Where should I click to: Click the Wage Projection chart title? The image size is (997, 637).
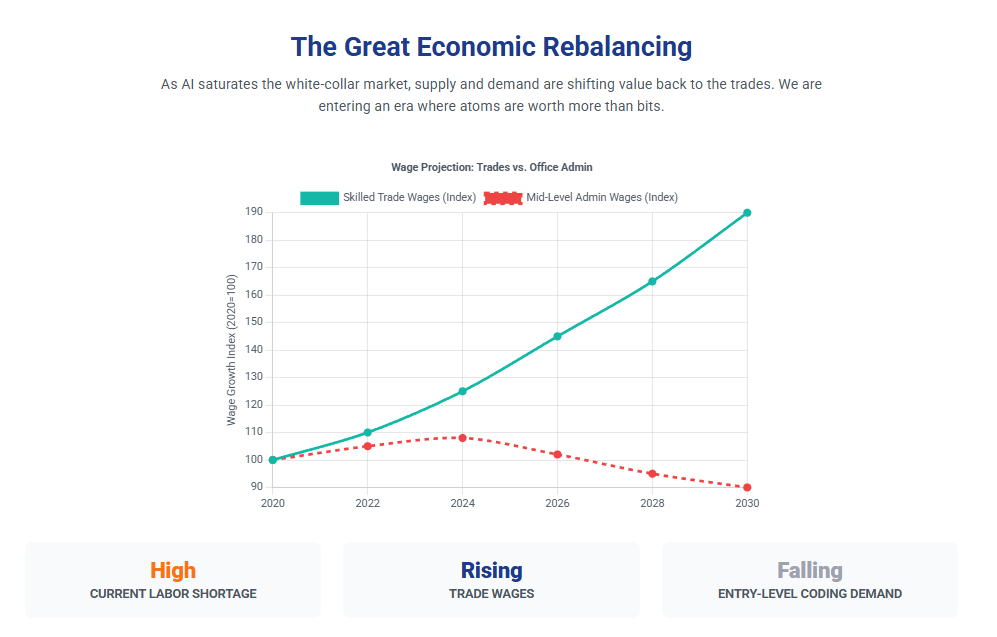[491, 167]
